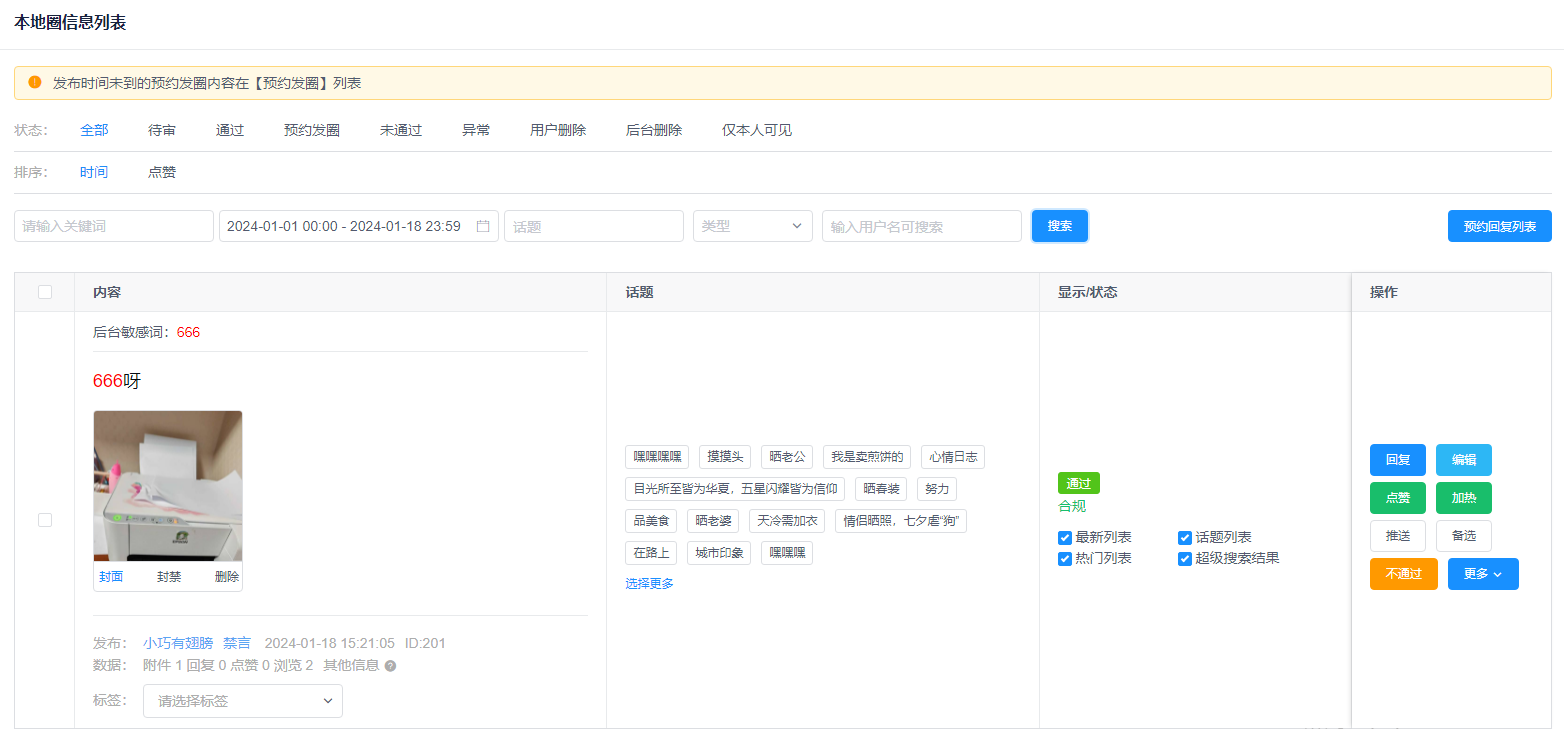
Task: Uncheck the 超级搜索结果 checkbox
Action: (1185, 559)
